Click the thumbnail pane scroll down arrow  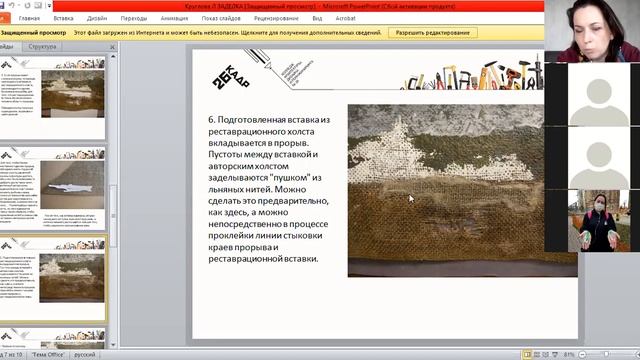pos(113,345)
